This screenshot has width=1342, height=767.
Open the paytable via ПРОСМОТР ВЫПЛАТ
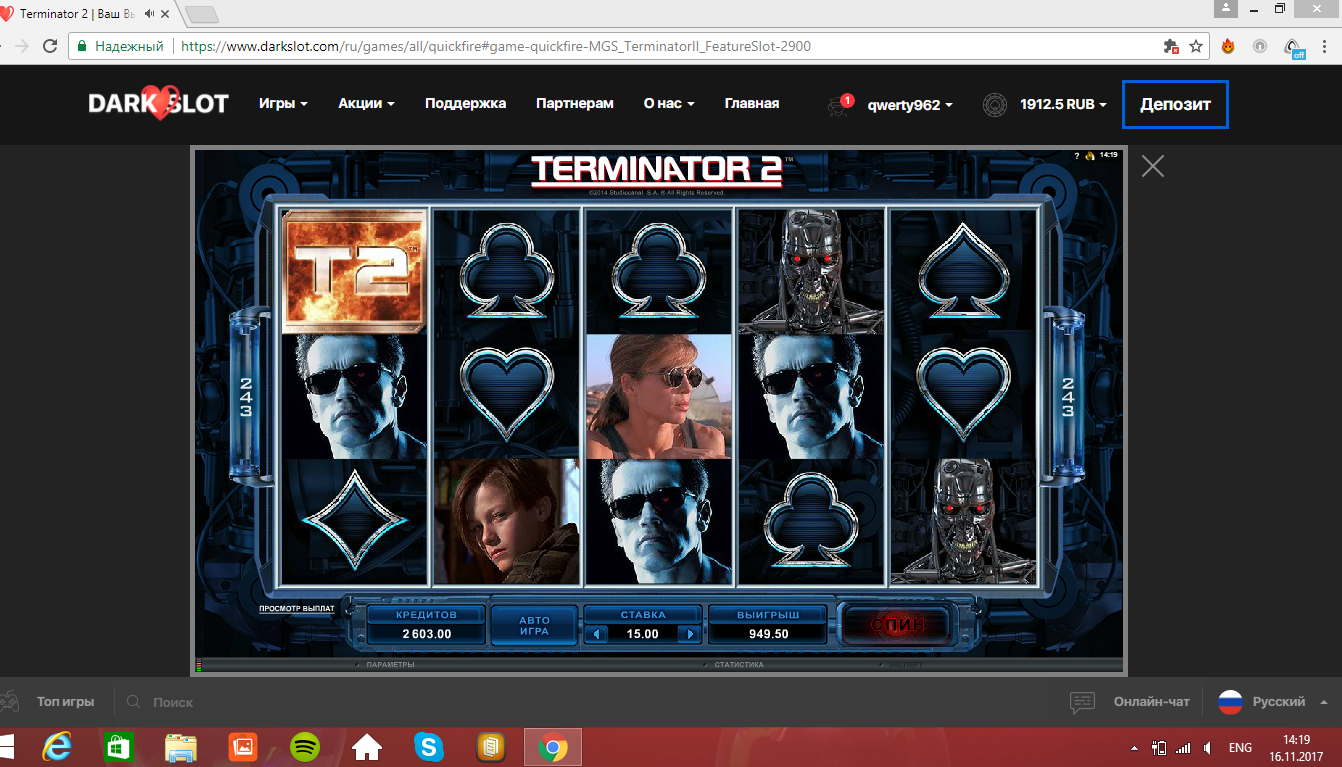(297, 608)
